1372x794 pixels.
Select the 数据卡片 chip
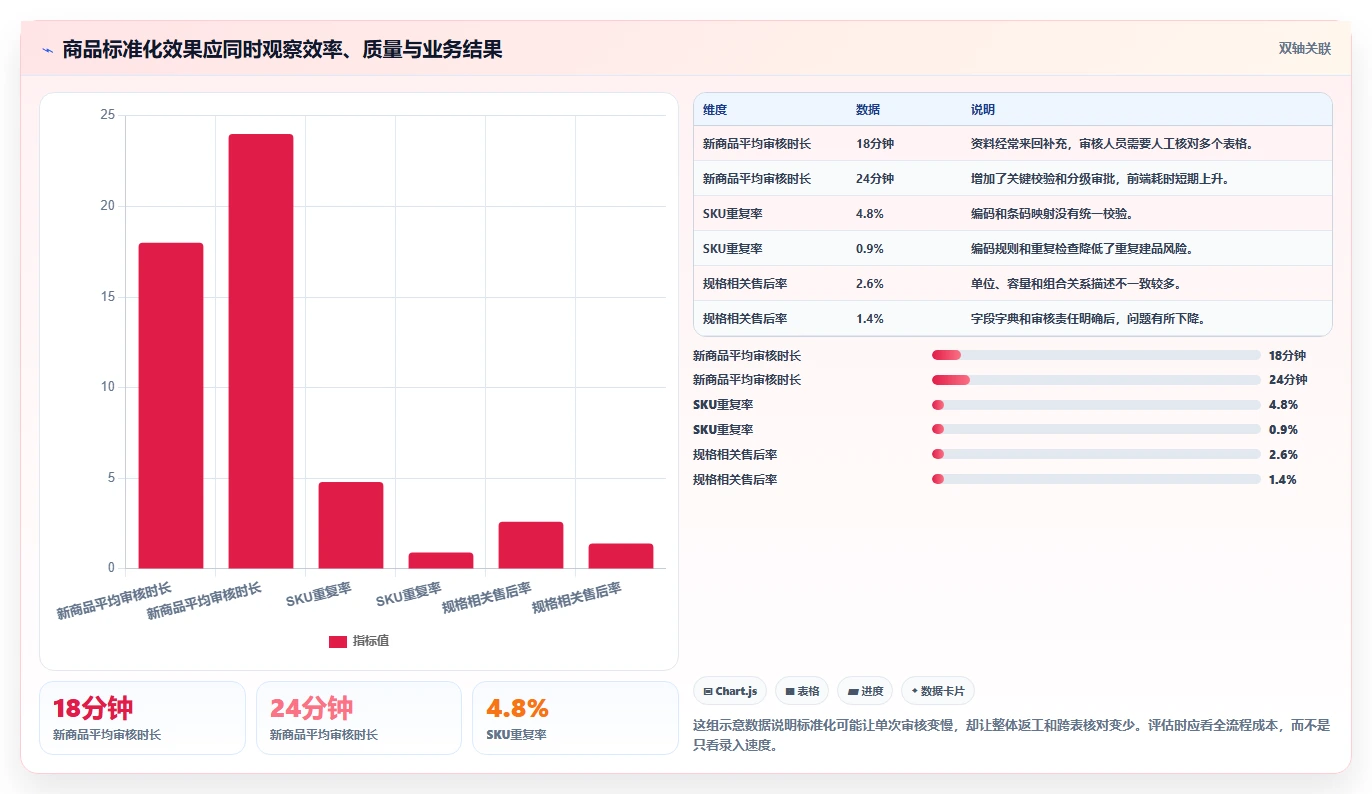pos(938,691)
